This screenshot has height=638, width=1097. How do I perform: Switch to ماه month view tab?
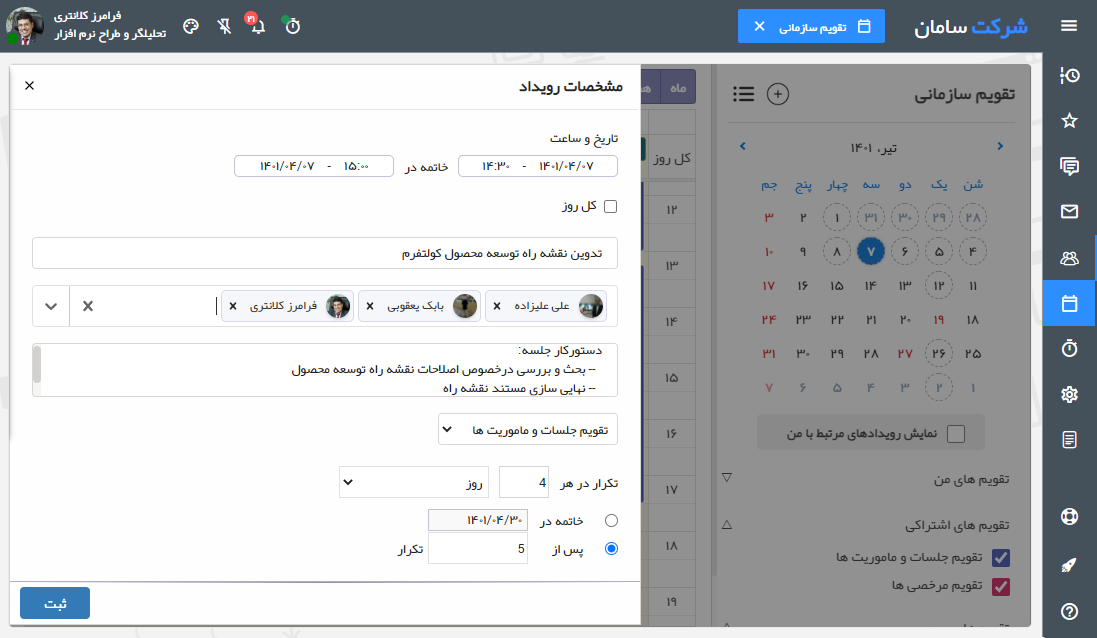point(677,87)
